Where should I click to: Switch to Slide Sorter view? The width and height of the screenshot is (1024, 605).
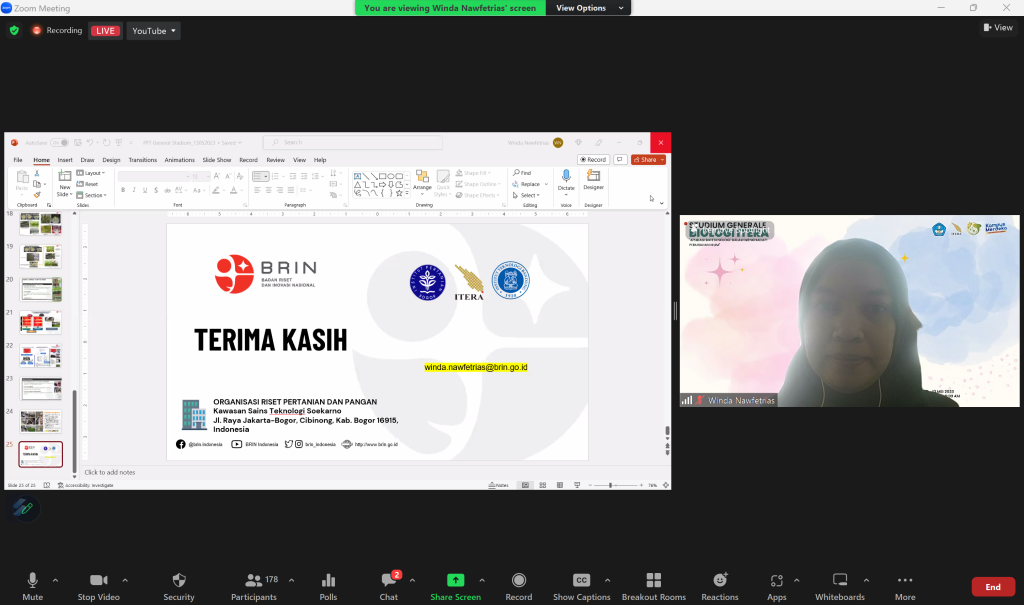(543, 485)
